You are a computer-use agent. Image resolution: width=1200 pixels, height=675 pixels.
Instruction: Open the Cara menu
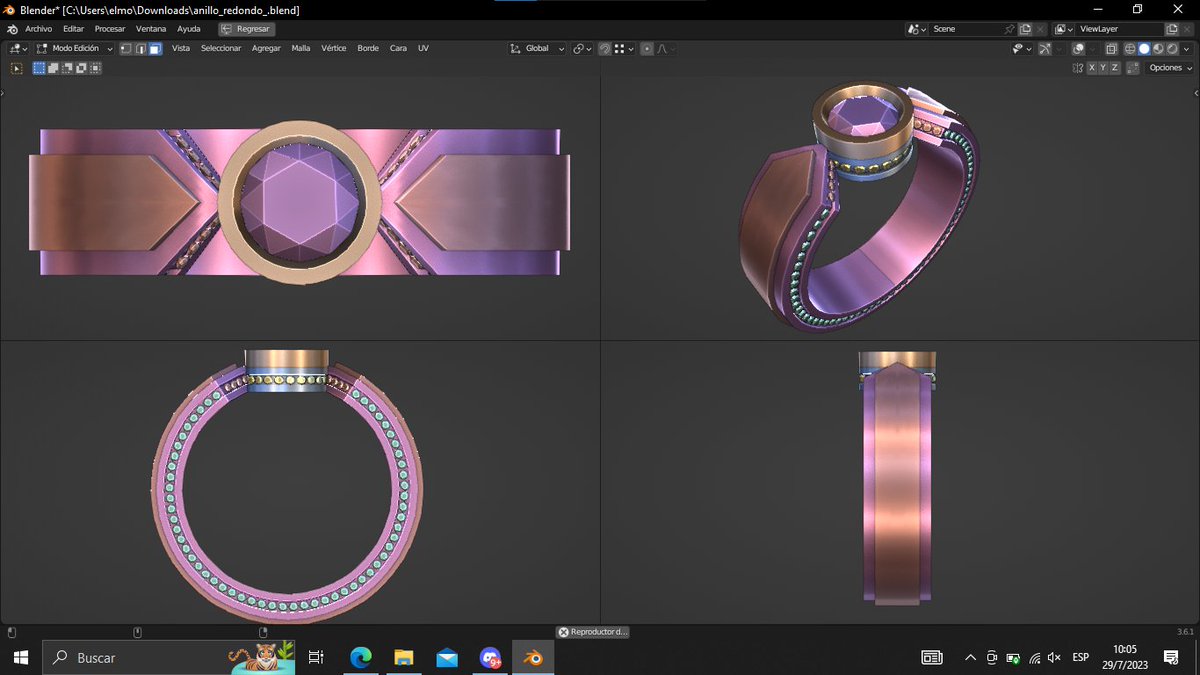pyautogui.click(x=398, y=48)
